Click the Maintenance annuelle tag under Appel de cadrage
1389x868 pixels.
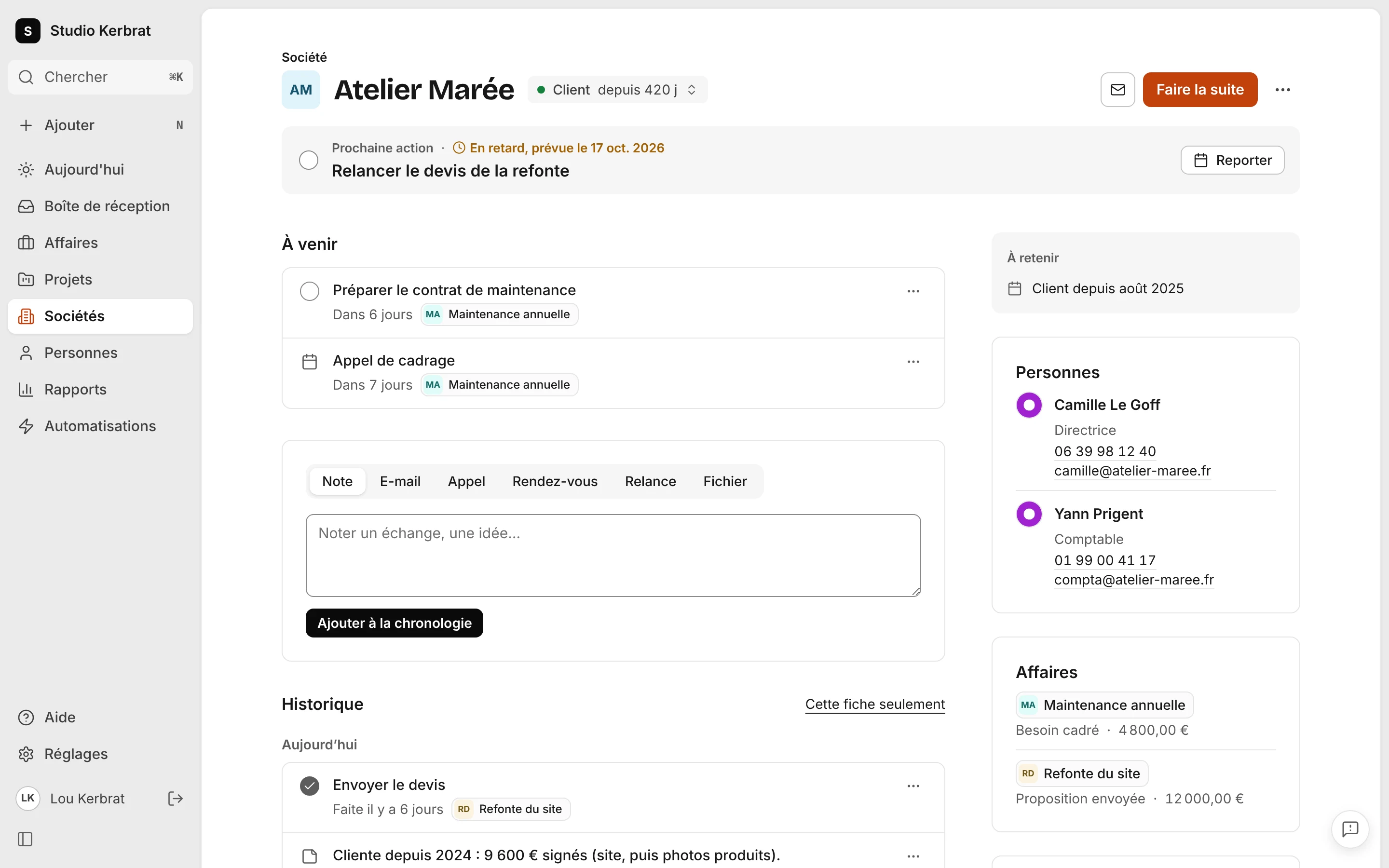(x=499, y=385)
